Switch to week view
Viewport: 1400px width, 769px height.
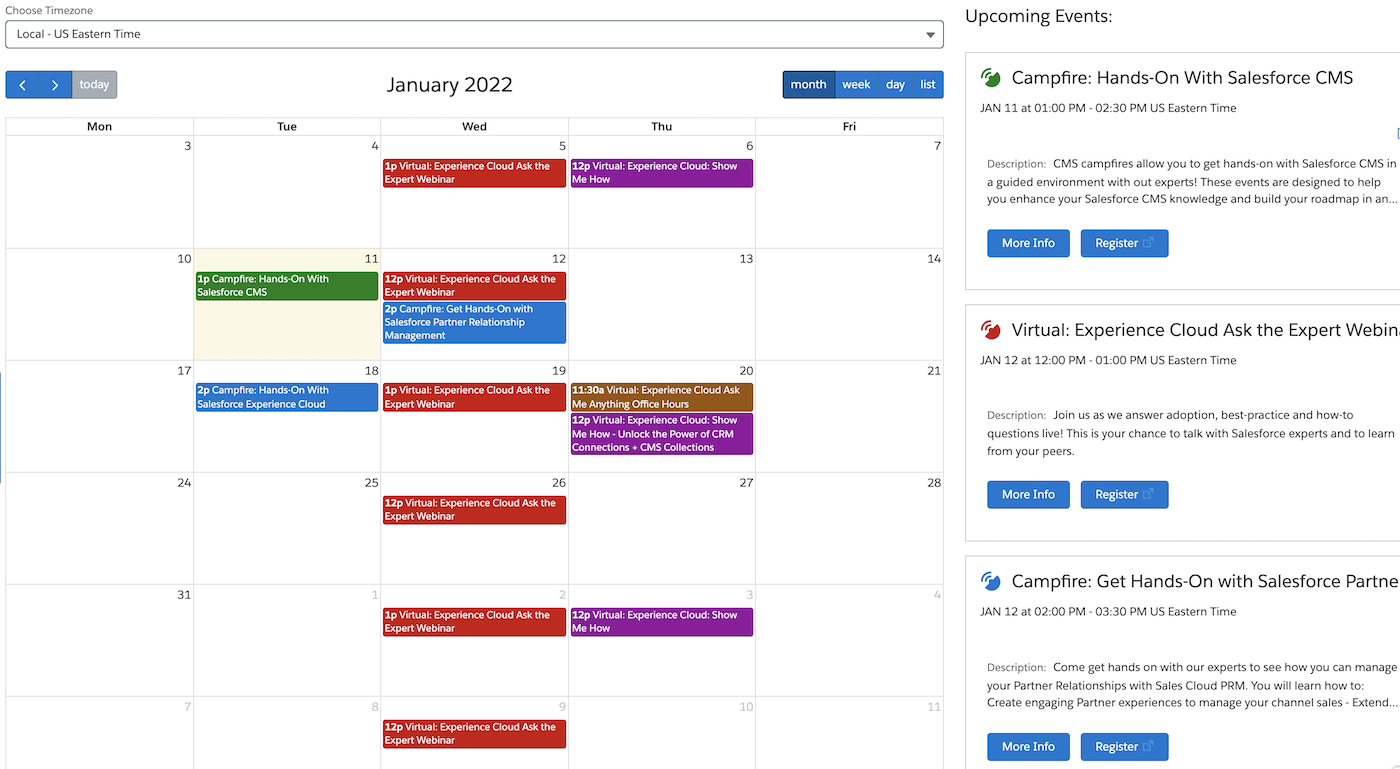(856, 85)
